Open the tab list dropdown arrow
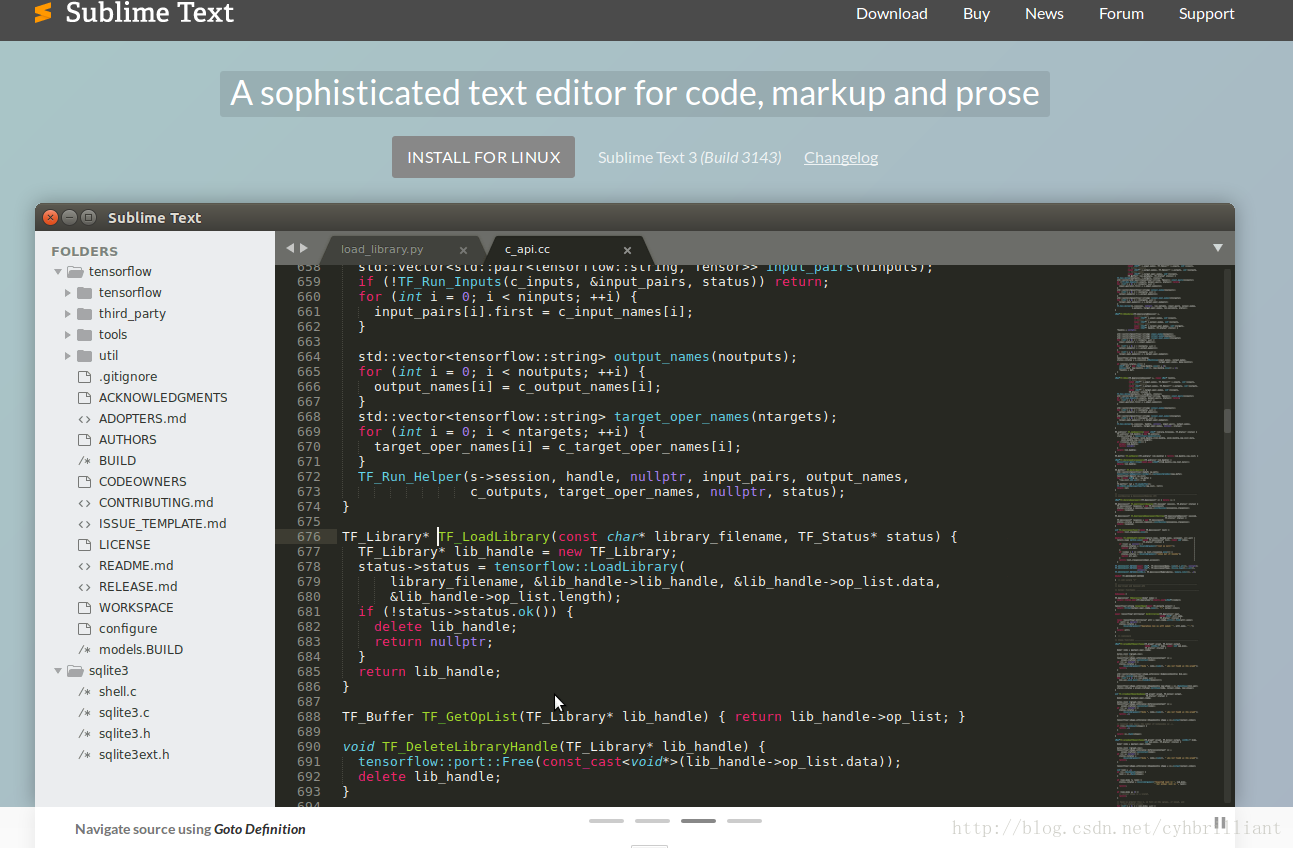This screenshot has width=1293, height=848. pyautogui.click(x=1218, y=247)
